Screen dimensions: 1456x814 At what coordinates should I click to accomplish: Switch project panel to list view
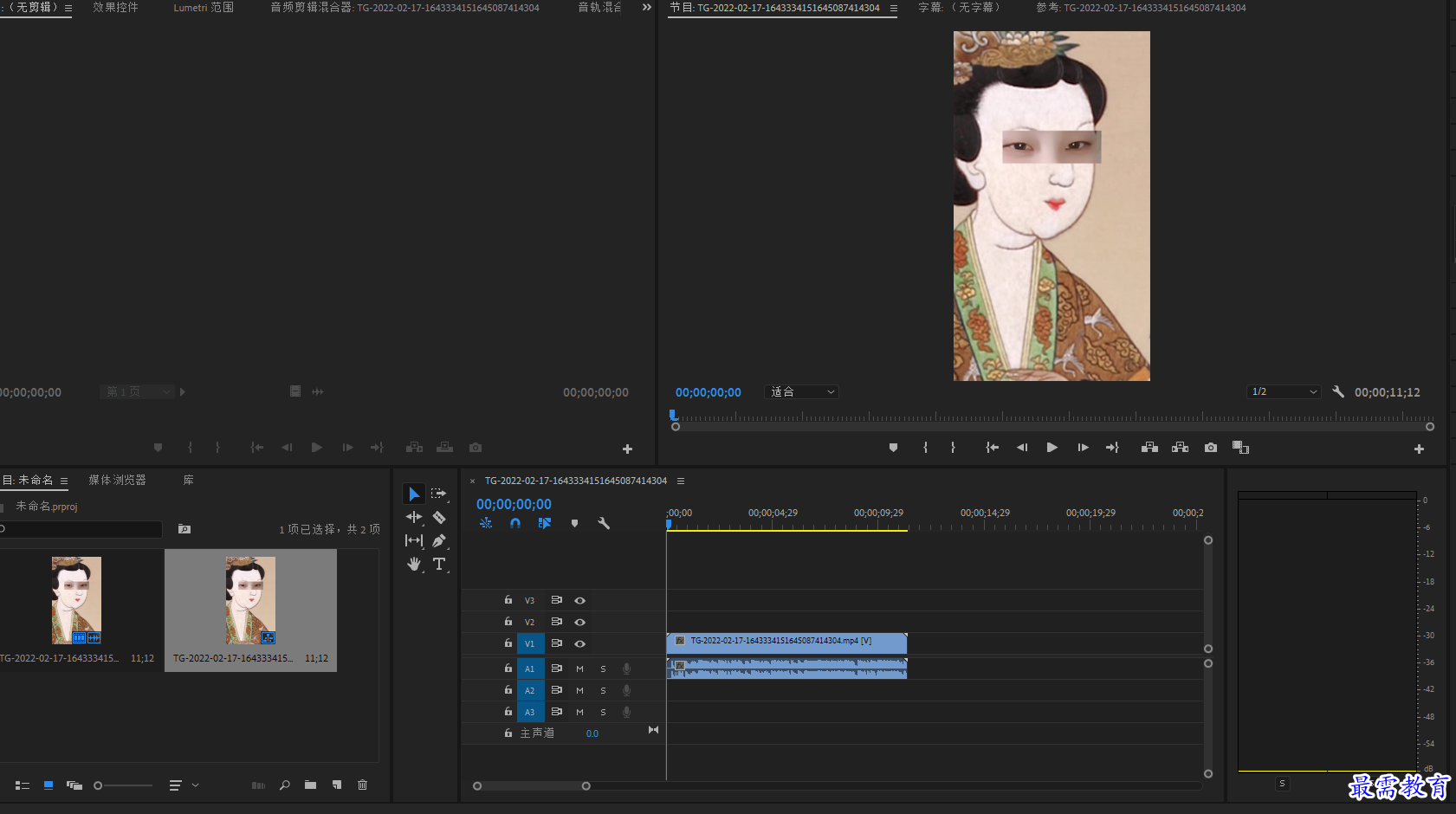click(23, 785)
